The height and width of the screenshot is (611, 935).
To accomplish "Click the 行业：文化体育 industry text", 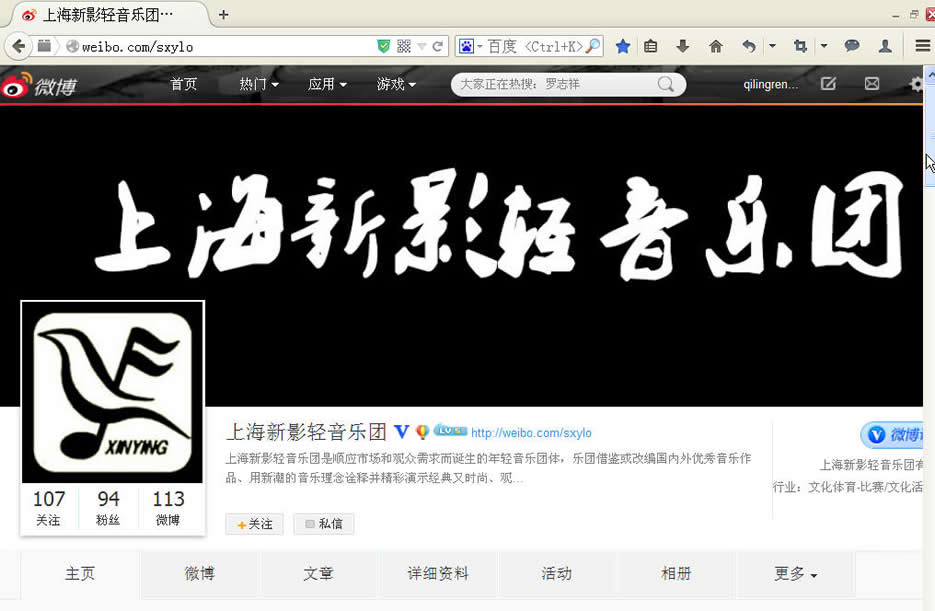I will point(848,487).
